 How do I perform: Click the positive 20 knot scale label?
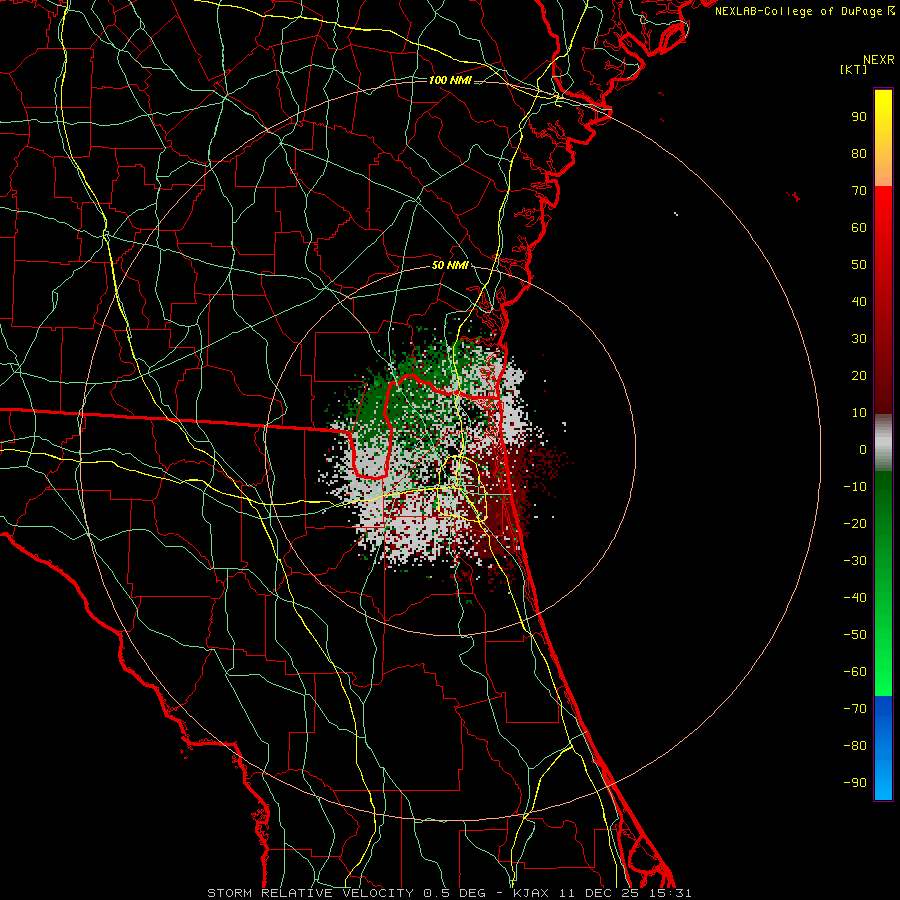859,375
